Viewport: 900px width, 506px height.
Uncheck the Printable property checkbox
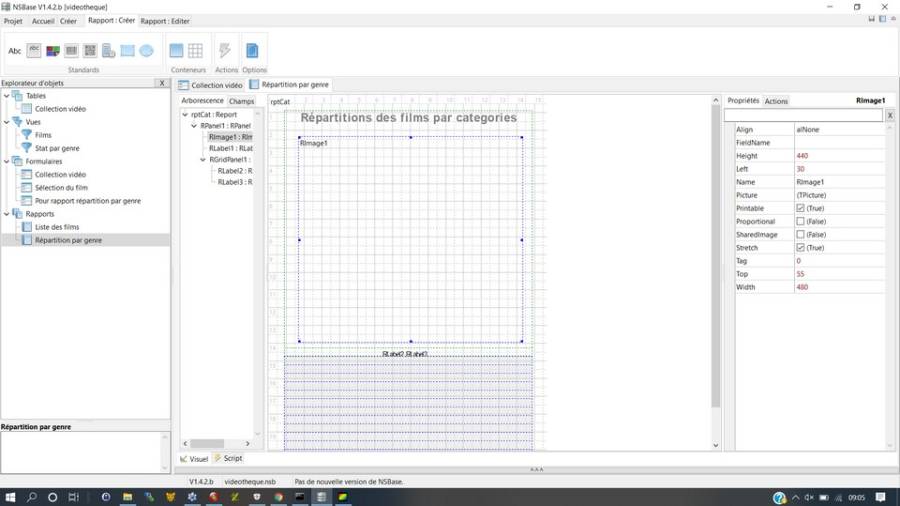800,208
